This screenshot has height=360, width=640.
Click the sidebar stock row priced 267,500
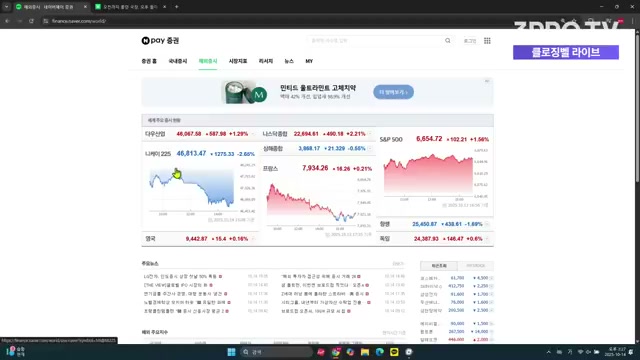457,332
